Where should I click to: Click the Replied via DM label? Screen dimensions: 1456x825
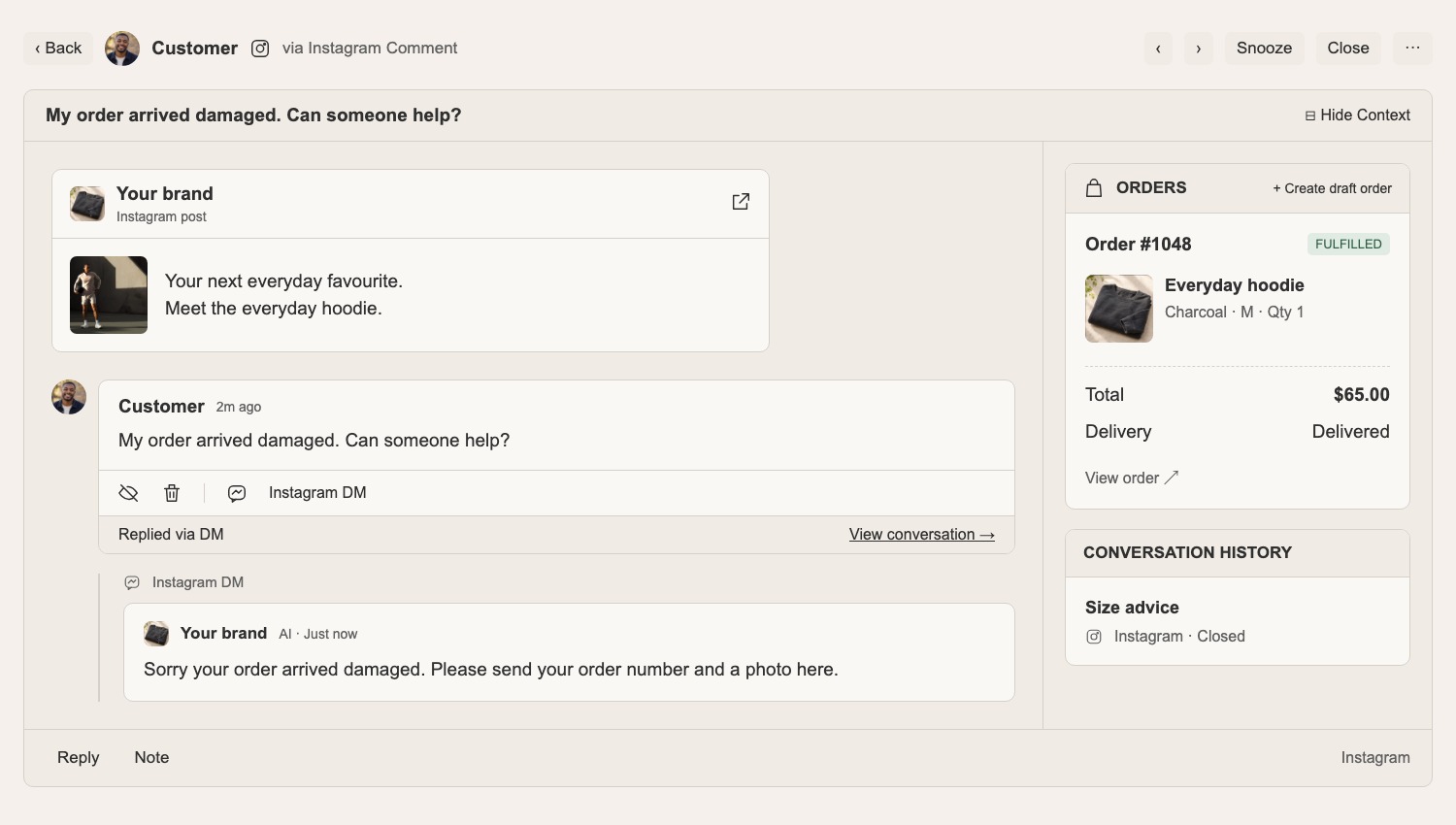pyautogui.click(x=171, y=535)
